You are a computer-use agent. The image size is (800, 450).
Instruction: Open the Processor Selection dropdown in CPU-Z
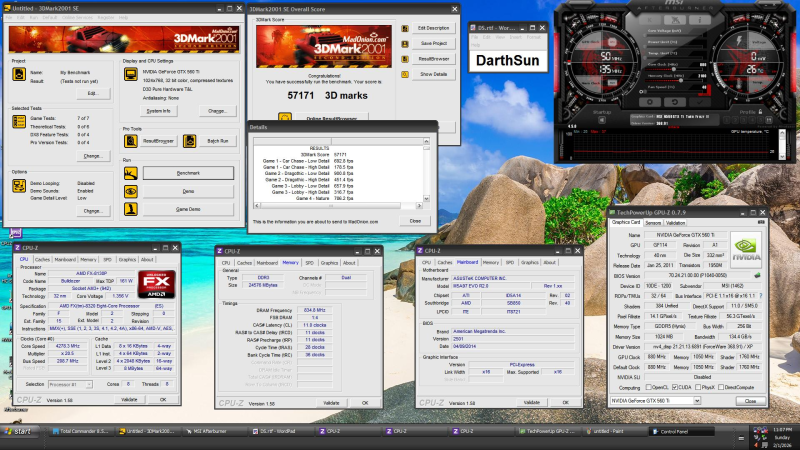point(88,384)
